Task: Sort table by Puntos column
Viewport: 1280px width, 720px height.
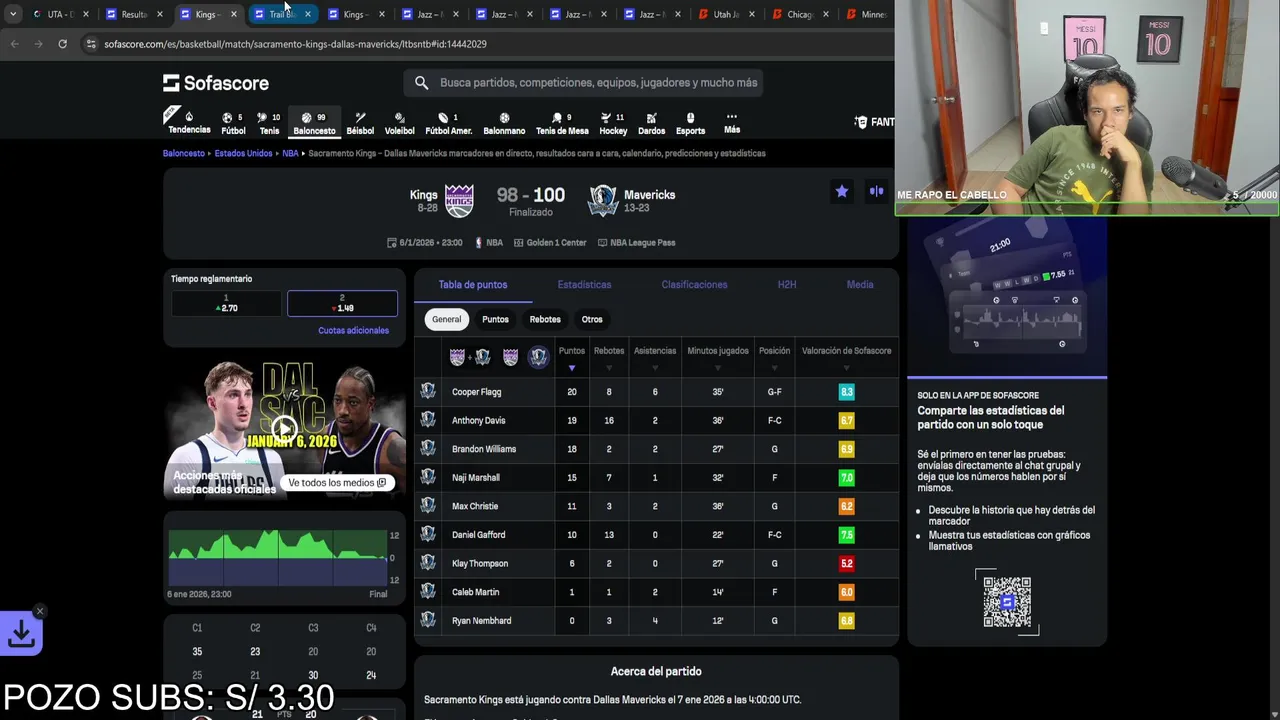Action: [572, 358]
